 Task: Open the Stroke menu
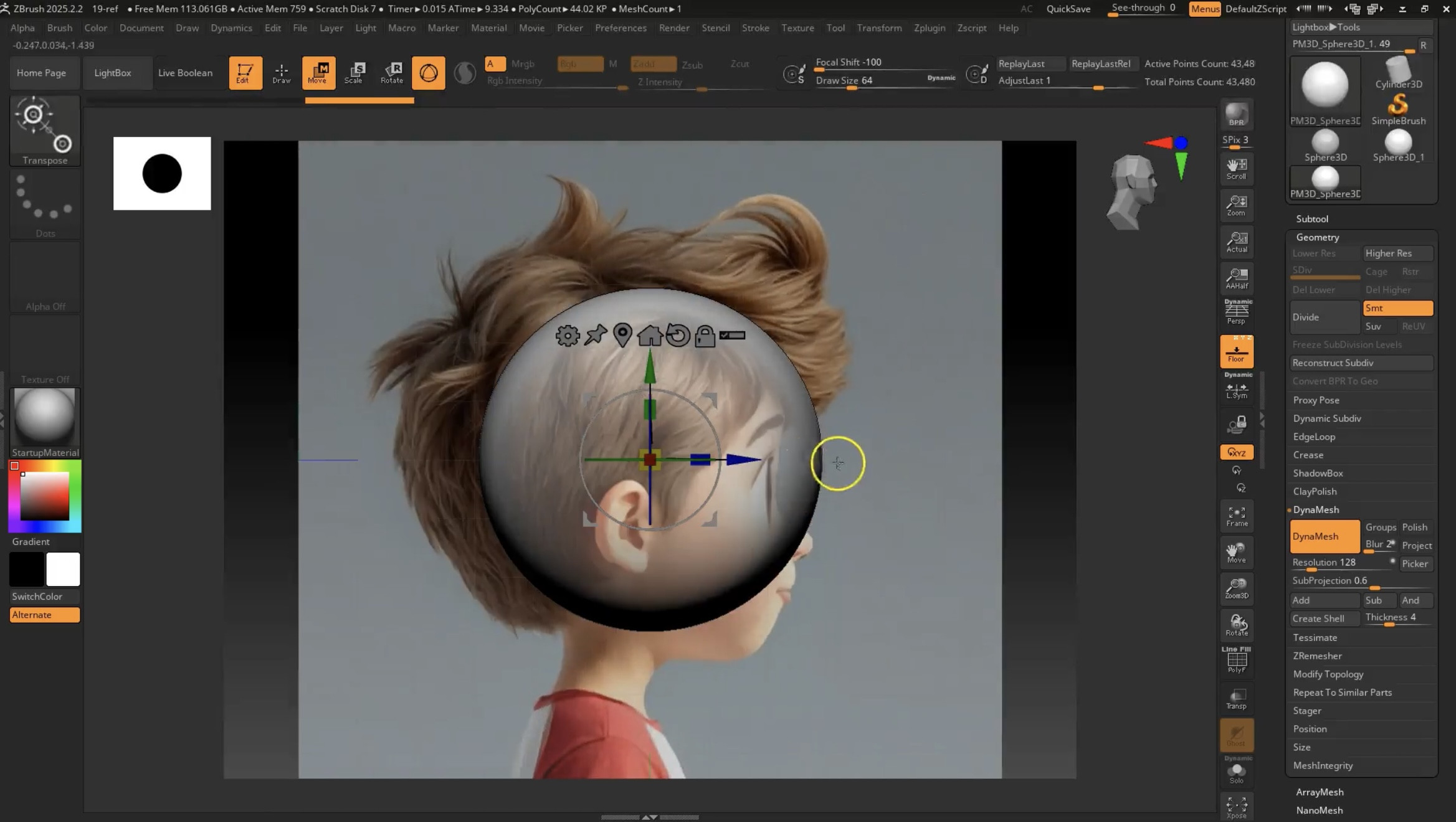point(755,28)
